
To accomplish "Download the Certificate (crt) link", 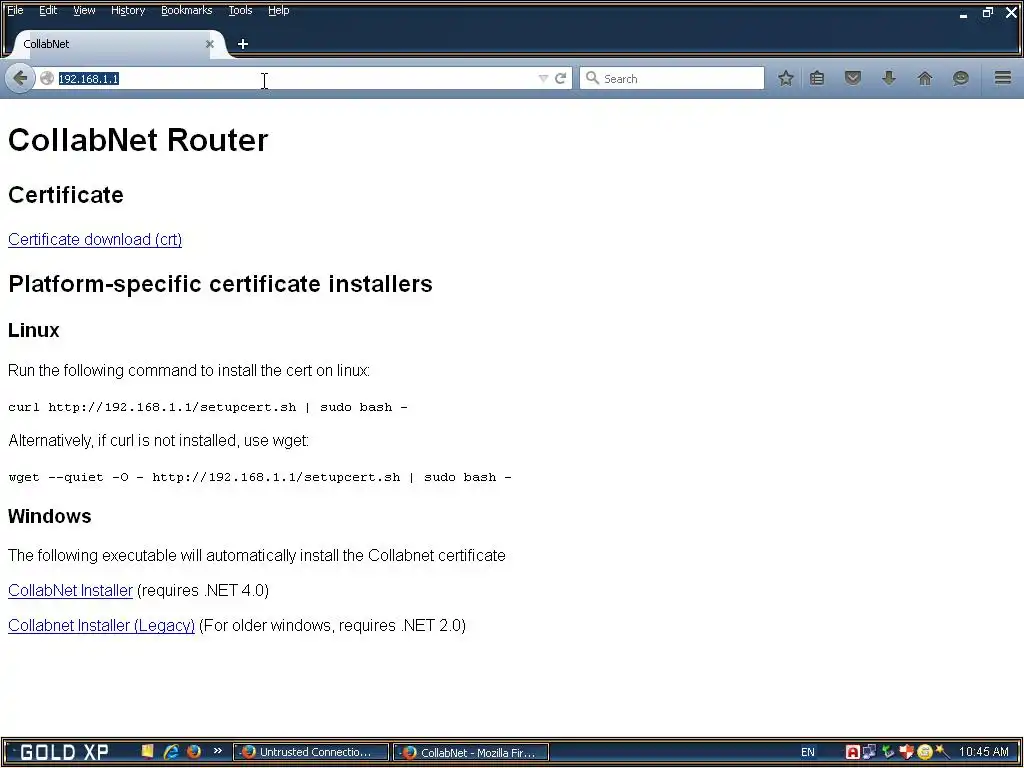I will 95,240.
